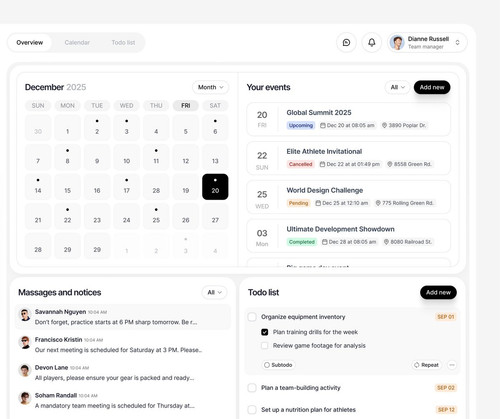Click Savannah Nguyen's avatar
The image size is (500, 419).
[25, 315]
